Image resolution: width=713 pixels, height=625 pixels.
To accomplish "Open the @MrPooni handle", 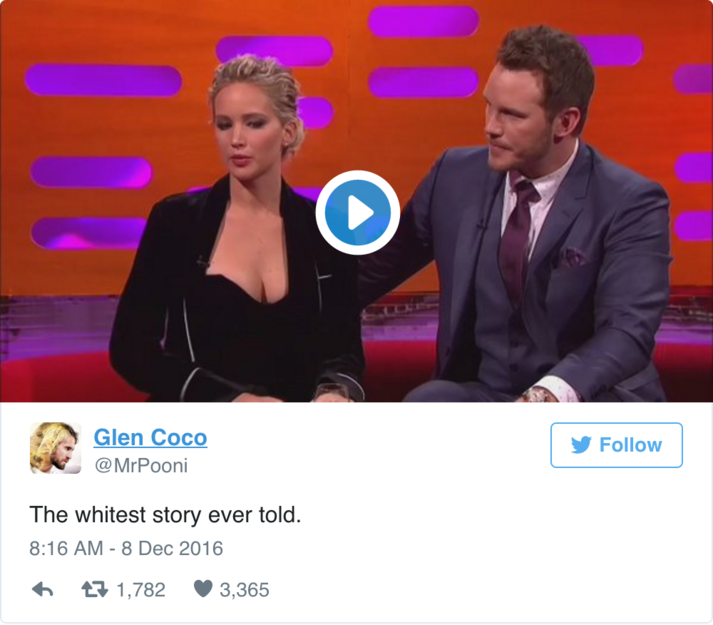I will coord(141,465).
